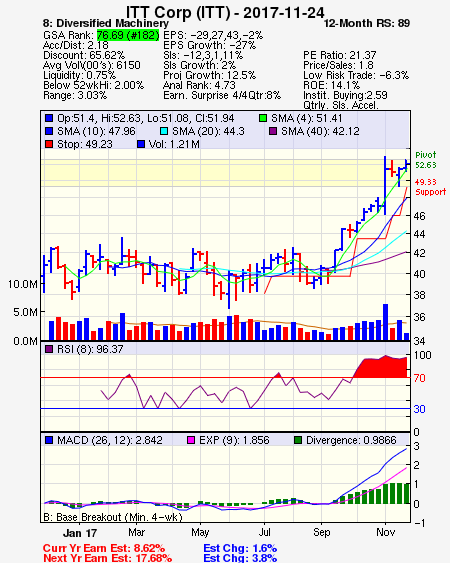The width and height of the screenshot is (450, 563).
Task: Click the 'Next Yr Earn Est: 17.68%' text
Action: pos(107,558)
